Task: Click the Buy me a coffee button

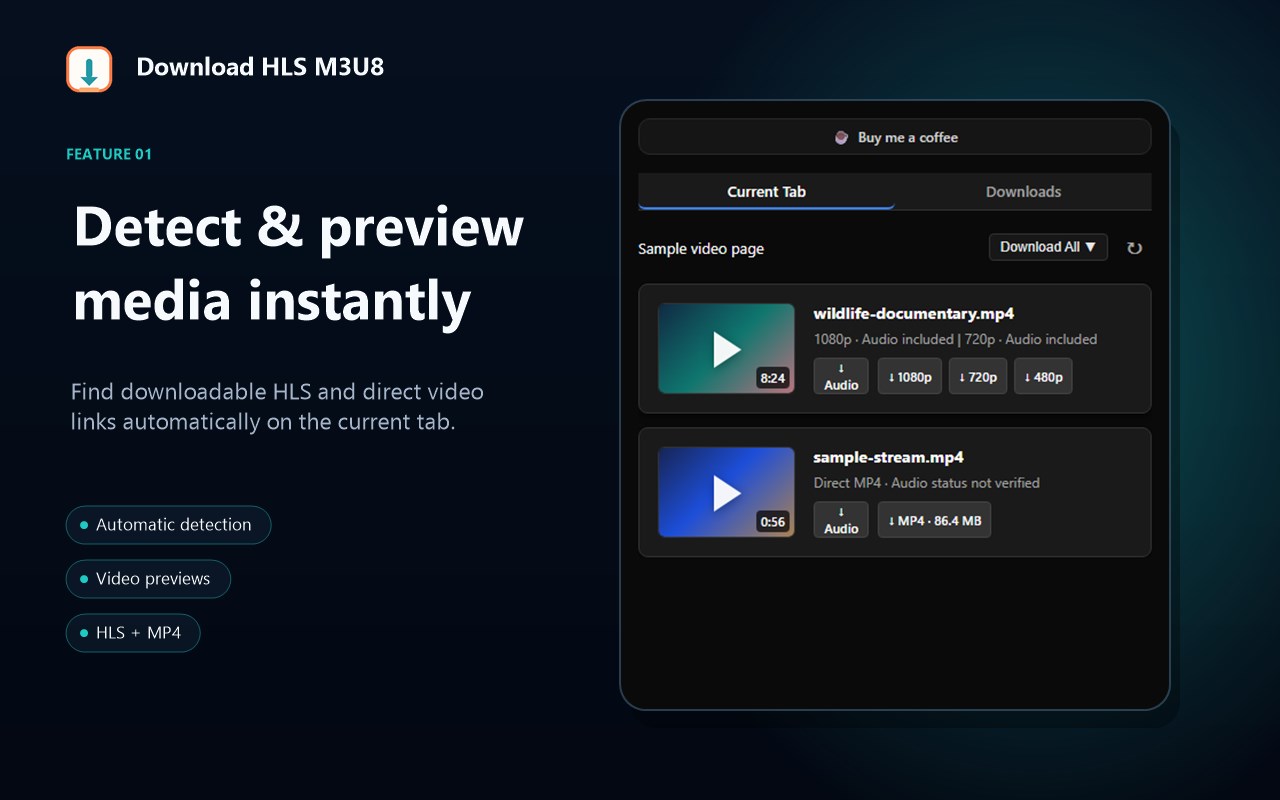Action: (895, 137)
